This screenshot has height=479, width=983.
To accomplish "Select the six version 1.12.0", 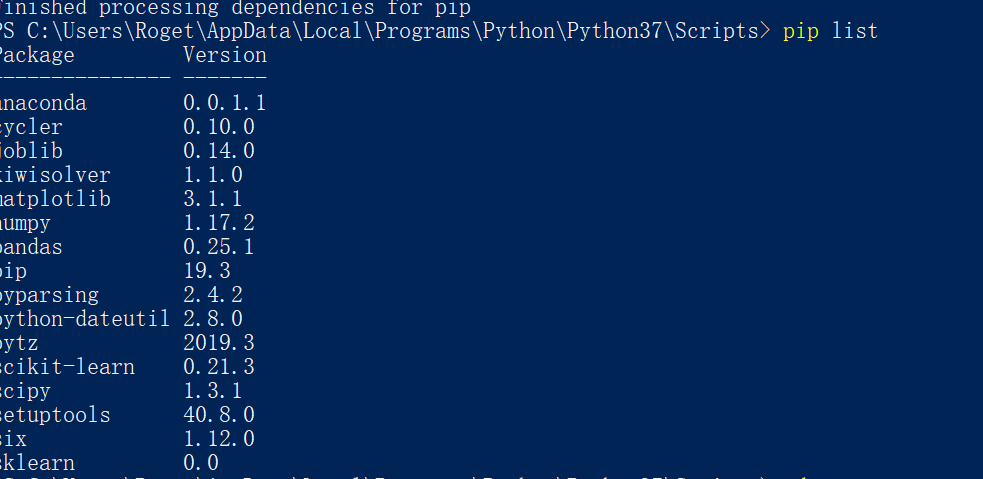I will click(x=219, y=439).
